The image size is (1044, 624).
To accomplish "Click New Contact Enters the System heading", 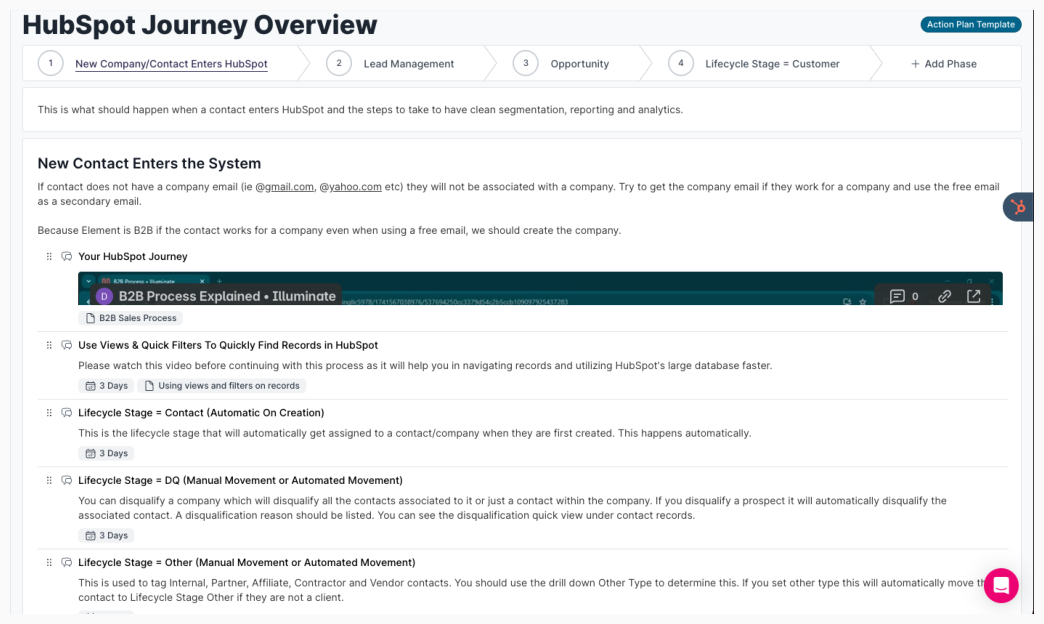I will [x=149, y=163].
